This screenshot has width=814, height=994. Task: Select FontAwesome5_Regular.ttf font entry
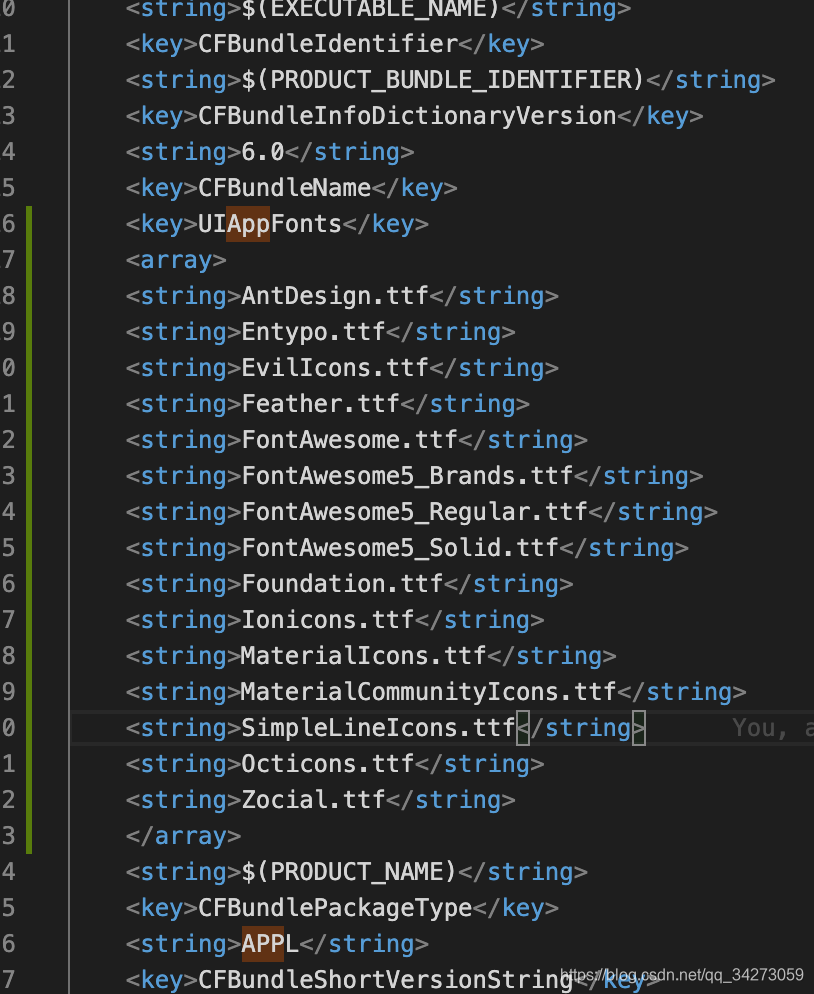click(414, 512)
